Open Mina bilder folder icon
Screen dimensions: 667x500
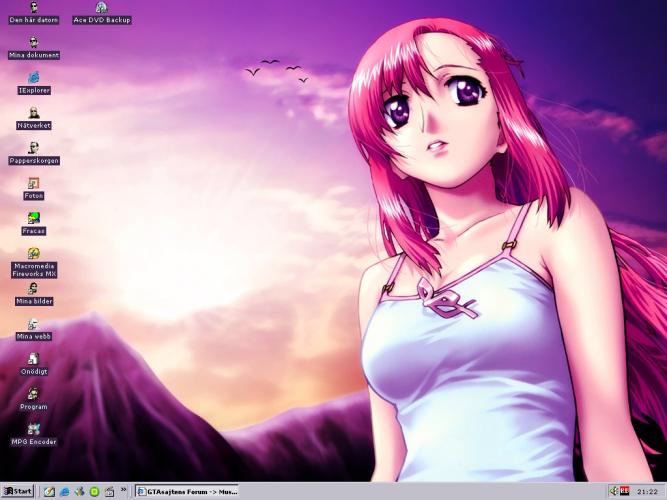(x=33, y=289)
